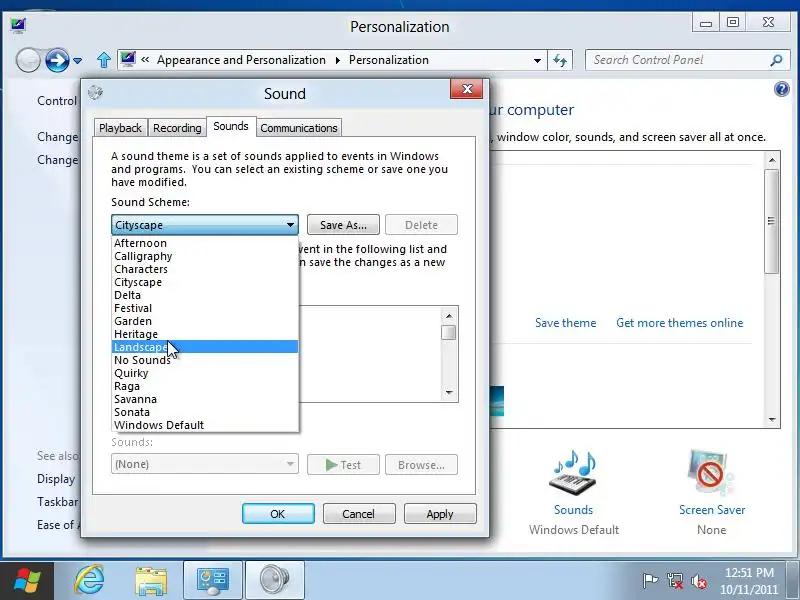Click the Control Panel taskbar button
The image size is (800, 600).
[x=213, y=581]
